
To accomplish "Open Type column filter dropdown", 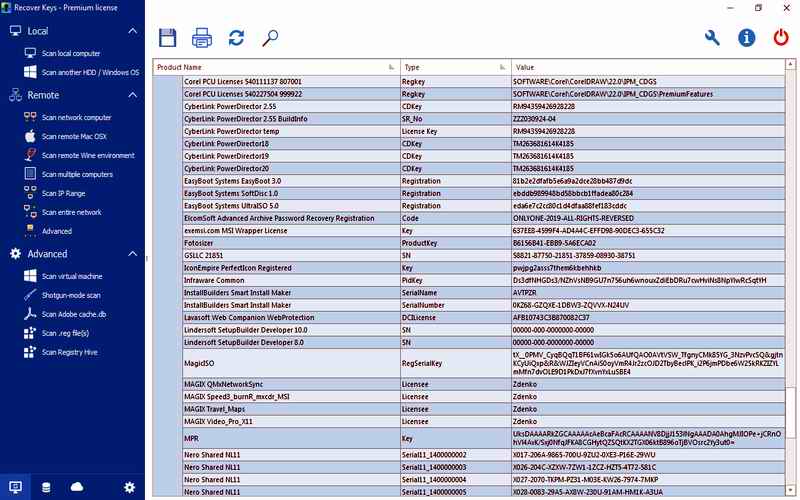I will (503, 67).
